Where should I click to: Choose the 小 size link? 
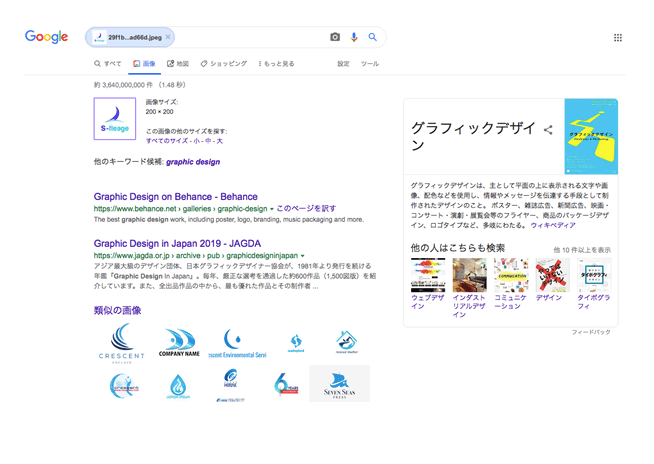click(x=196, y=141)
